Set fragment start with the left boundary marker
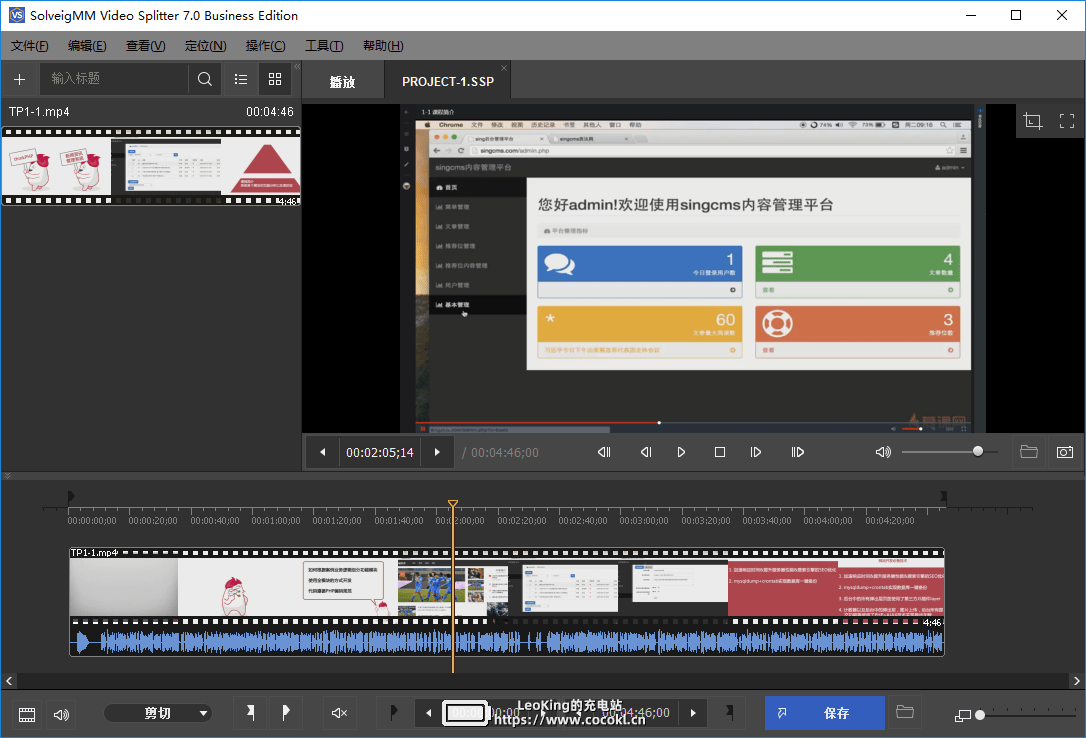This screenshot has width=1086, height=738. pyautogui.click(x=393, y=712)
